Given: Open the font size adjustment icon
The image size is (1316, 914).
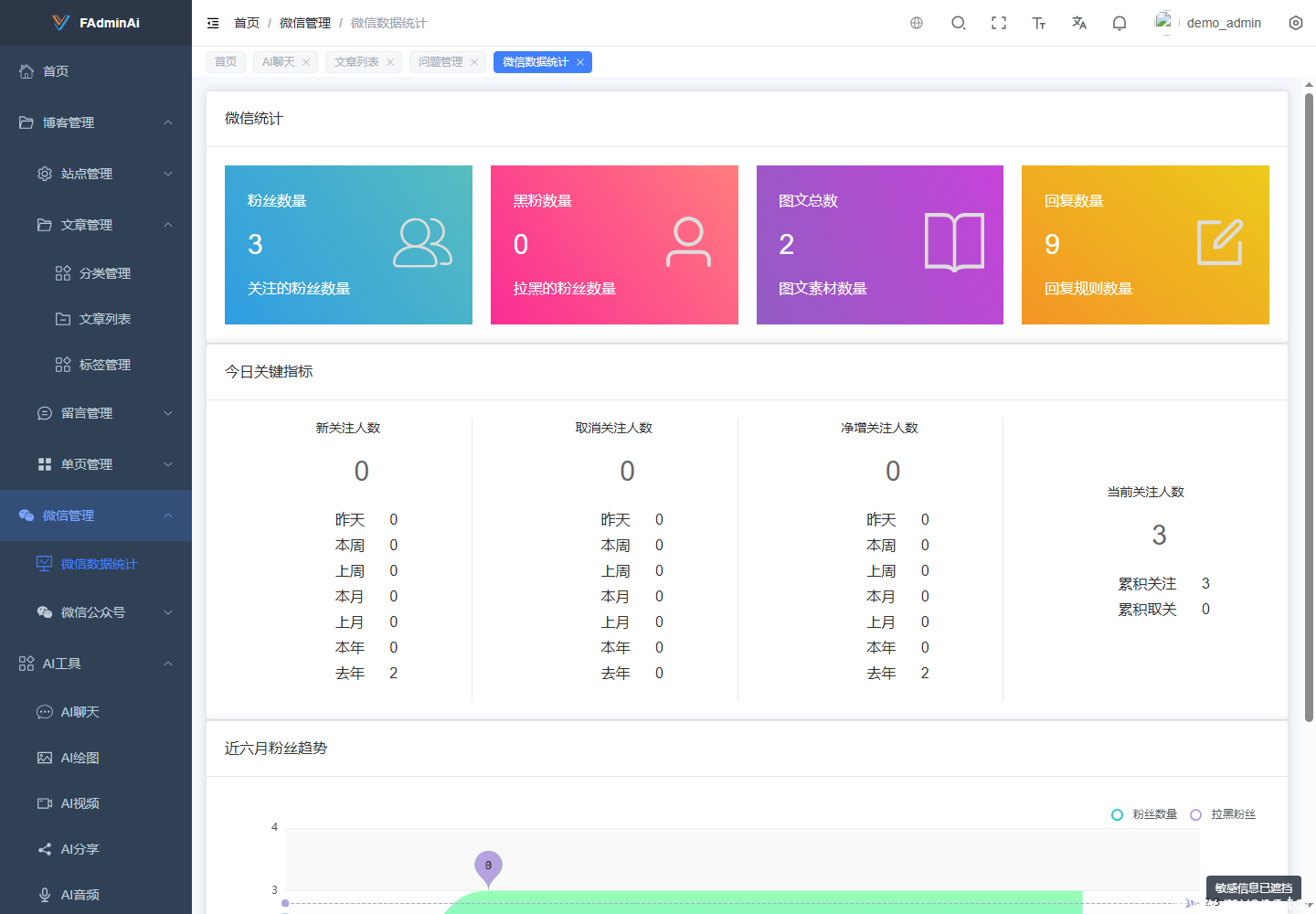Looking at the screenshot, I should 1039,23.
